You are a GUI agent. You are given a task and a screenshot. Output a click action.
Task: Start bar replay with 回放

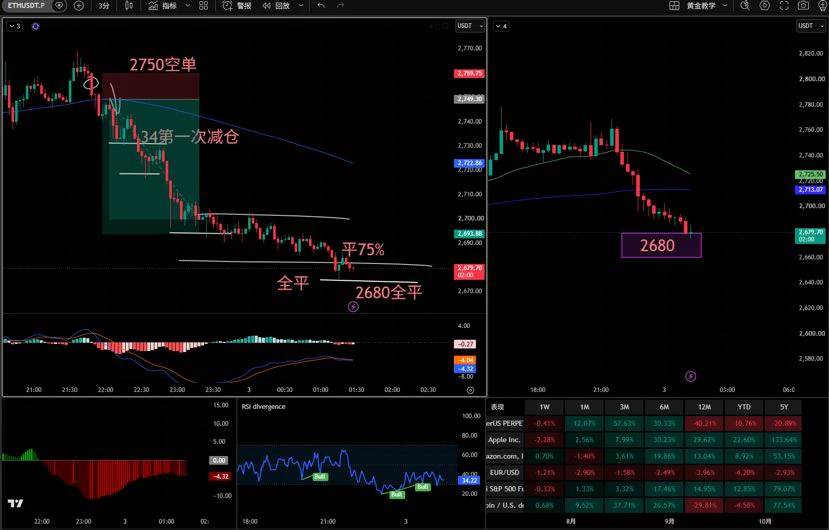(277, 6)
